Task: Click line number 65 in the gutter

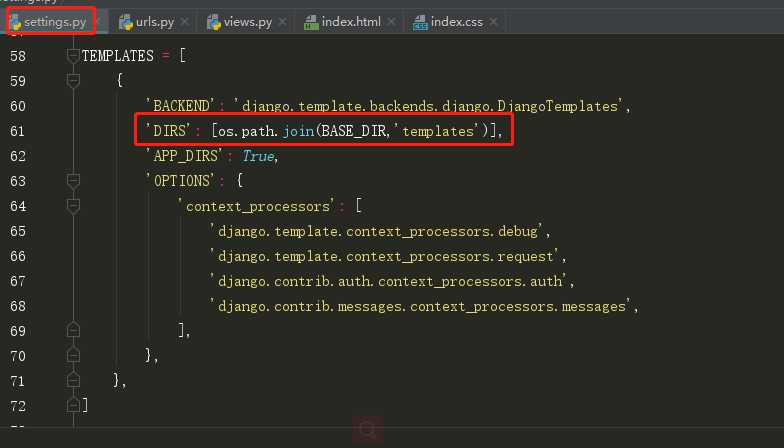Action: click(x=18, y=231)
